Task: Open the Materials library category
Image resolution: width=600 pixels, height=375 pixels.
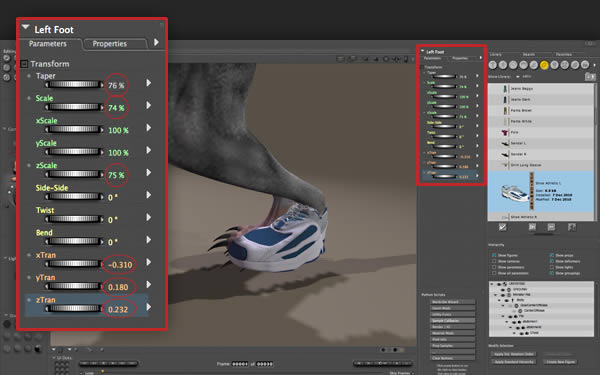Action: point(575,65)
